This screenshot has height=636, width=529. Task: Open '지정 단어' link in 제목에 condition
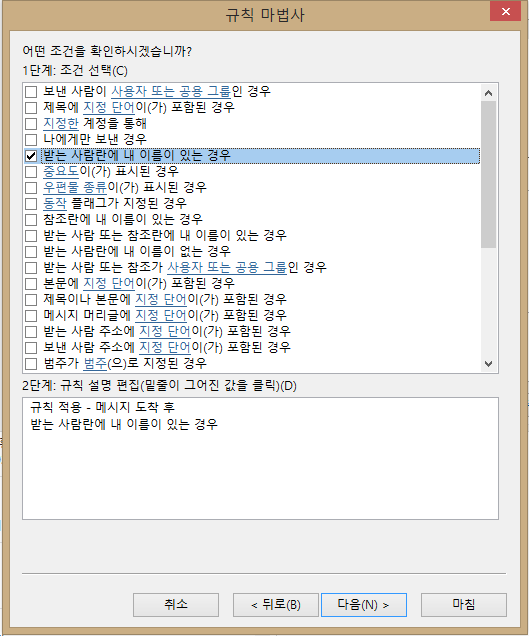tap(109, 107)
